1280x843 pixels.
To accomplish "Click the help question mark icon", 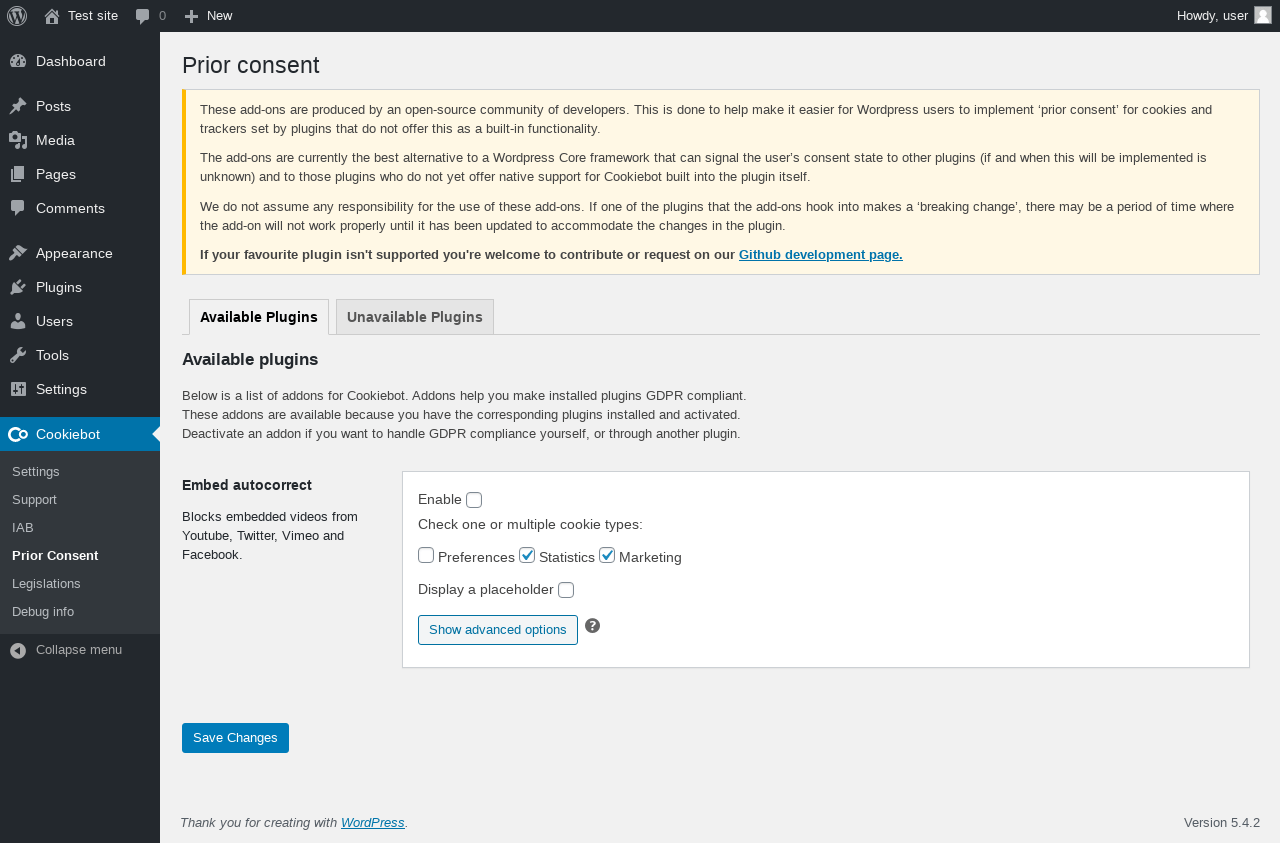I will coord(592,626).
